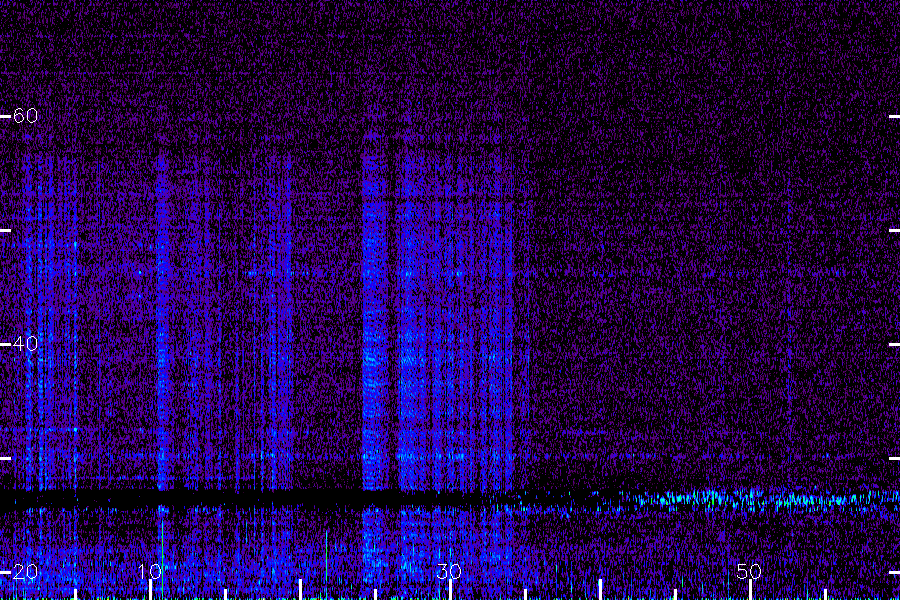Click the frequency axis label 60

pyautogui.click(x=25, y=116)
